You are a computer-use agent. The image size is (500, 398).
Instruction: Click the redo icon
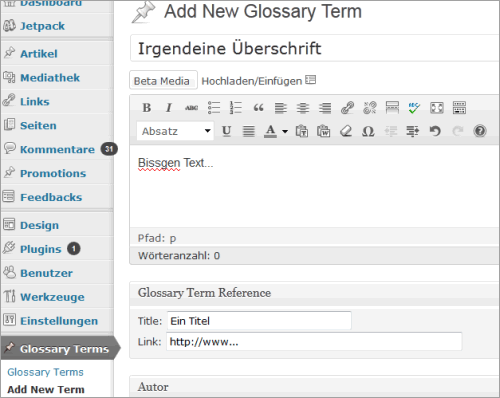(457, 131)
